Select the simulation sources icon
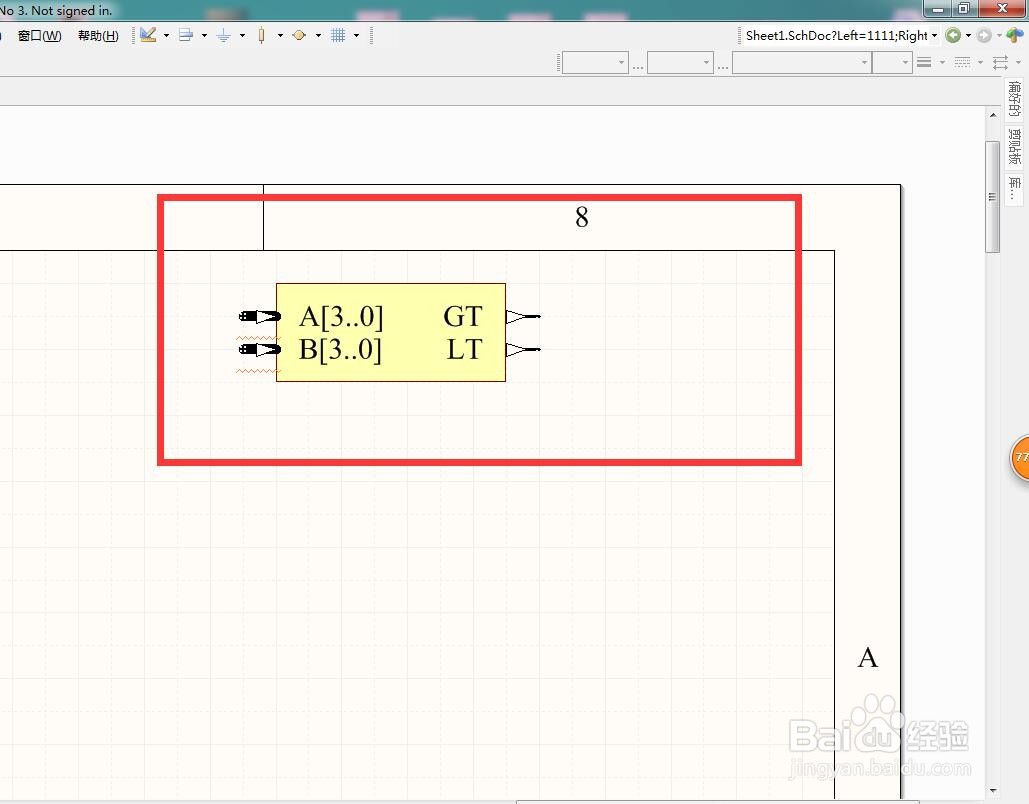Image resolution: width=1029 pixels, height=804 pixels. click(299, 35)
